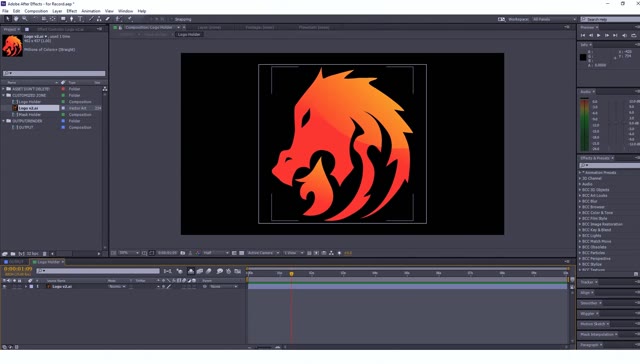Image resolution: width=640 pixels, height=364 pixels.
Task: Select the Mask Holder composition item
Action: point(29,115)
